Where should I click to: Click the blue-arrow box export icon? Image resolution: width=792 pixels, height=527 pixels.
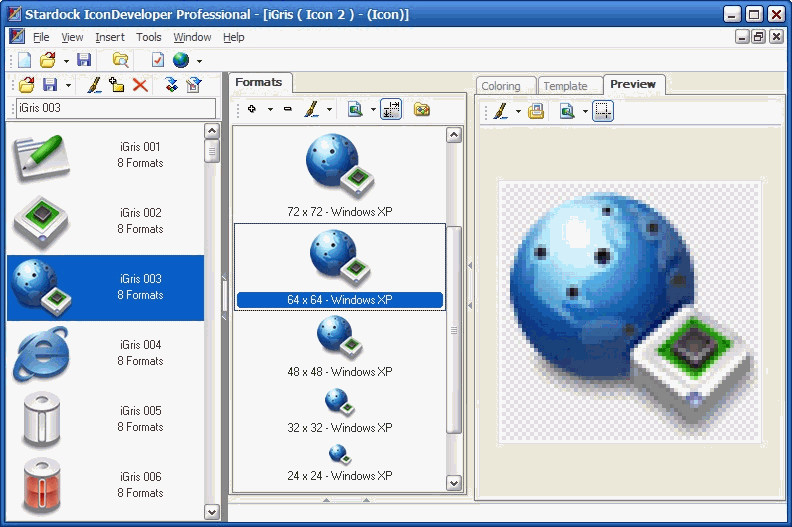click(193, 84)
